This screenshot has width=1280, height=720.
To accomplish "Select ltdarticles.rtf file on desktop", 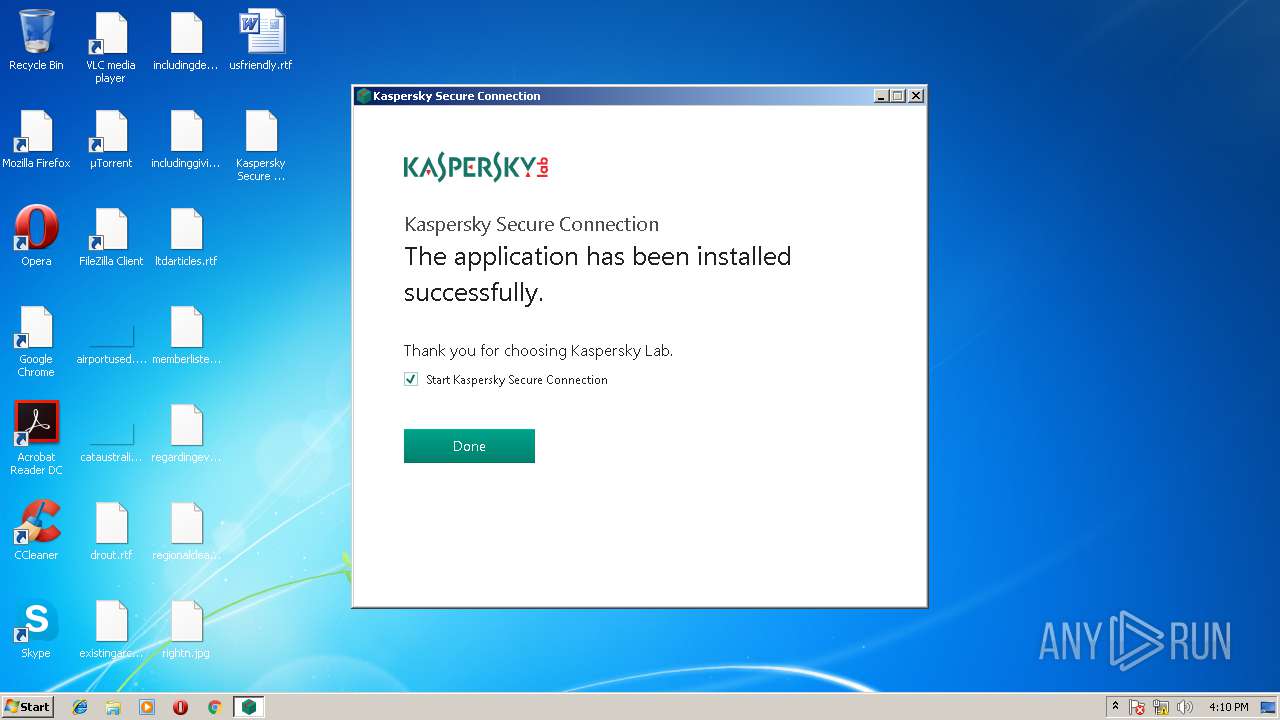I will click(186, 236).
